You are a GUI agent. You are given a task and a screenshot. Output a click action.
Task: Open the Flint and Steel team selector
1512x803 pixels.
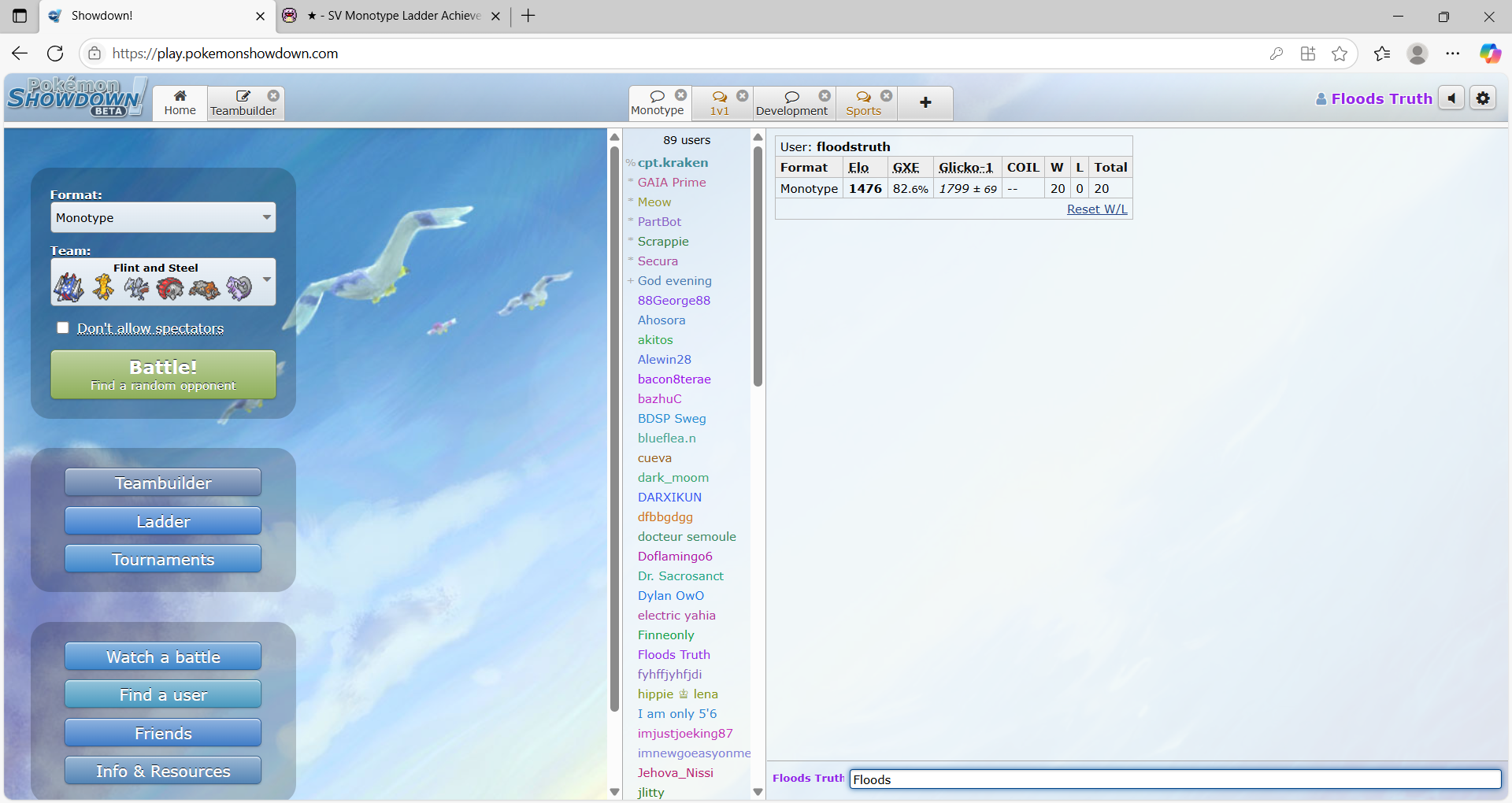pos(163,282)
